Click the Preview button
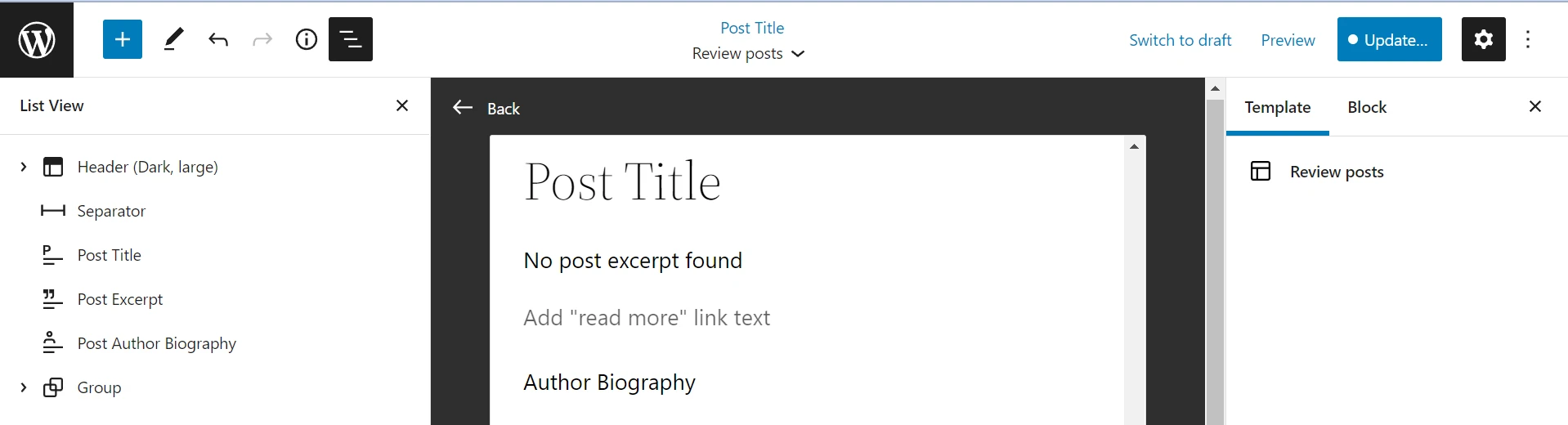The width and height of the screenshot is (1568, 425). point(1288,40)
